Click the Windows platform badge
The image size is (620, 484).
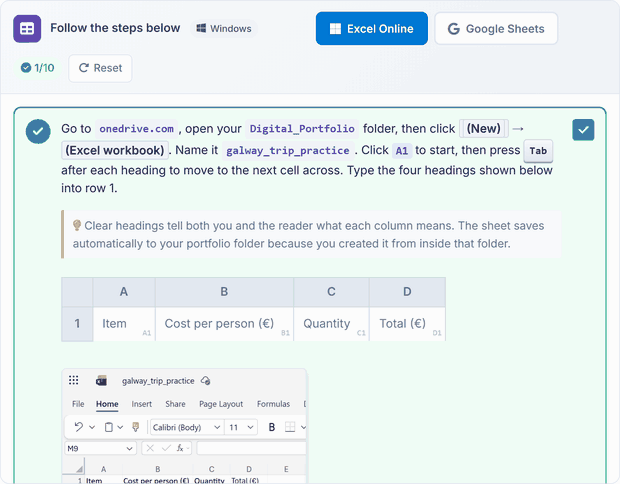click(x=224, y=28)
